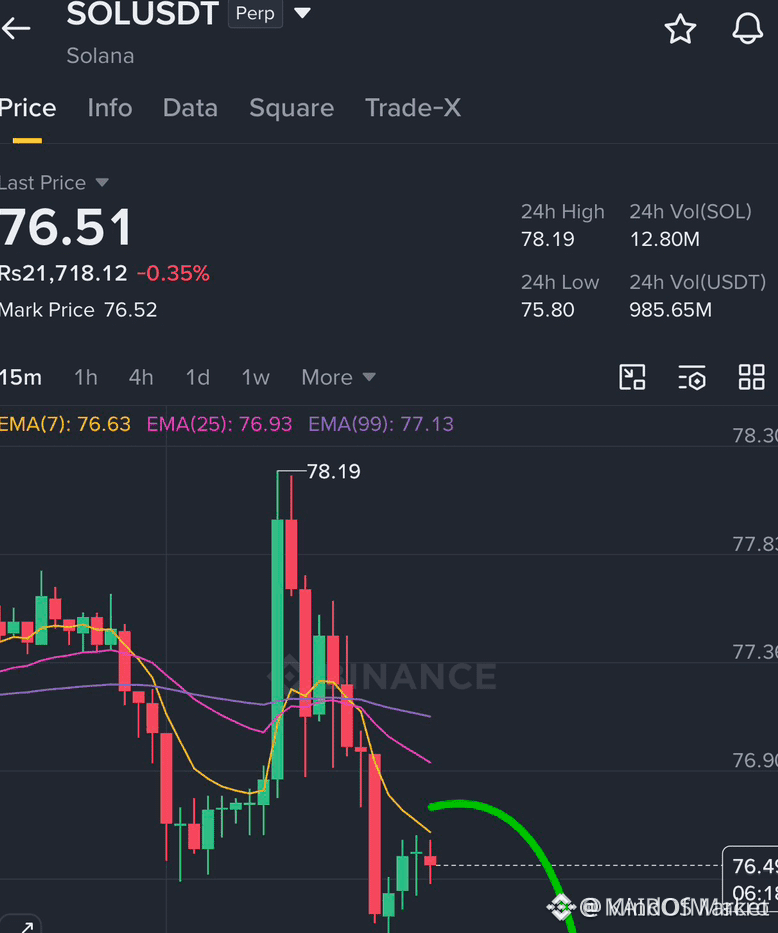This screenshot has height=933, width=778.
Task: Select the 1d timeframe
Action: click(x=197, y=377)
